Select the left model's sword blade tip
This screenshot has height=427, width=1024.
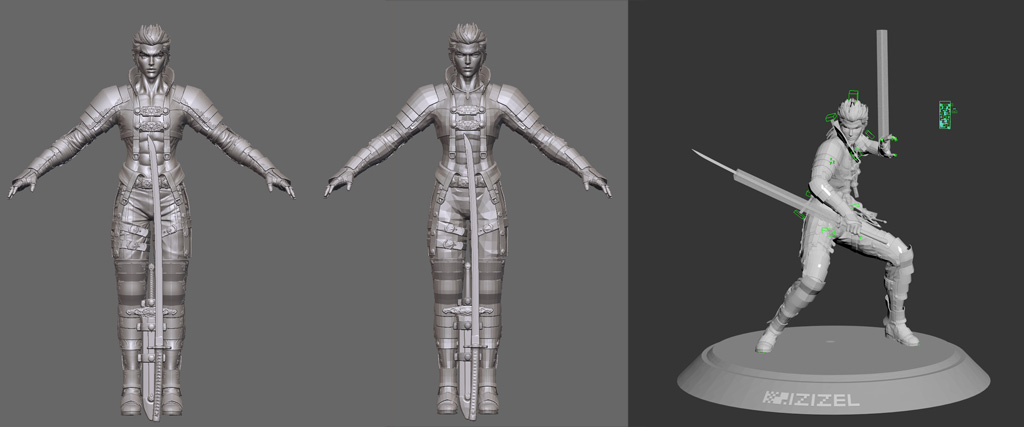tap(152, 408)
